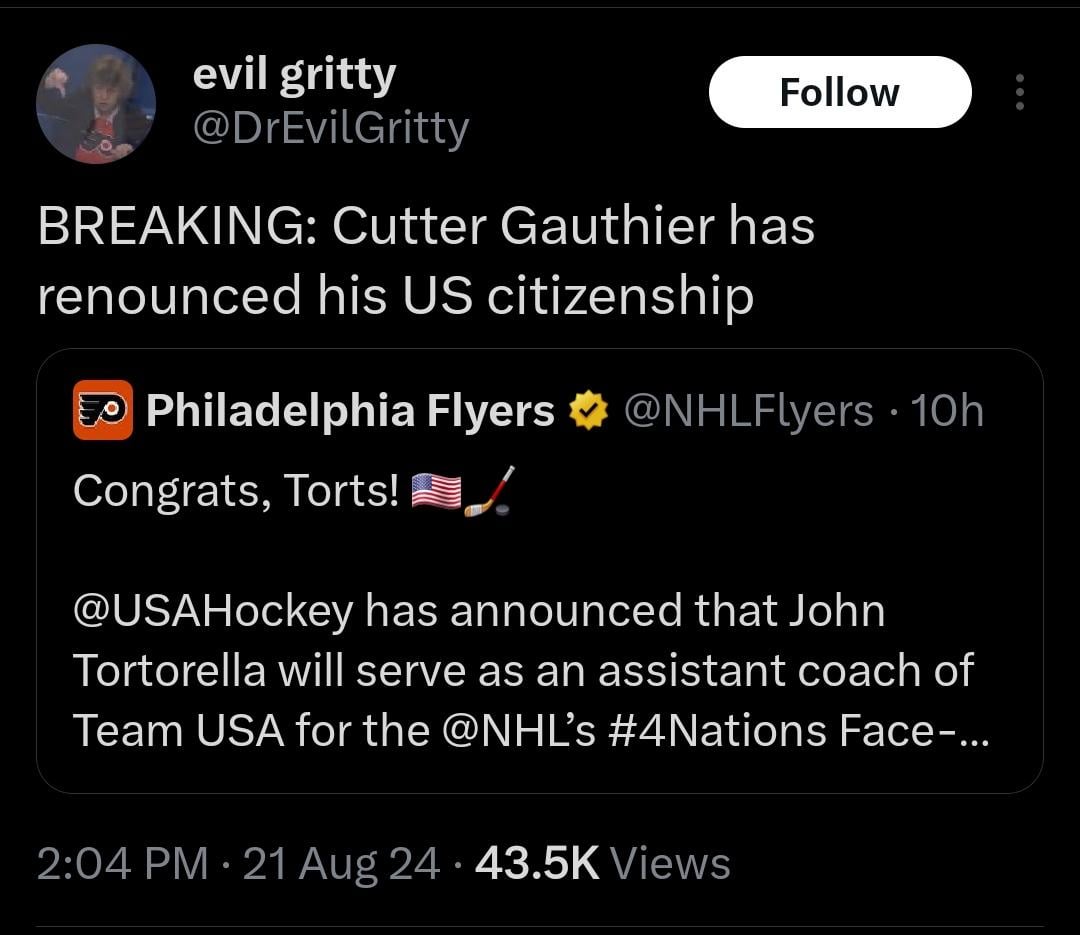Click the American flag emoji
This screenshot has width=1080, height=935.
point(436,491)
